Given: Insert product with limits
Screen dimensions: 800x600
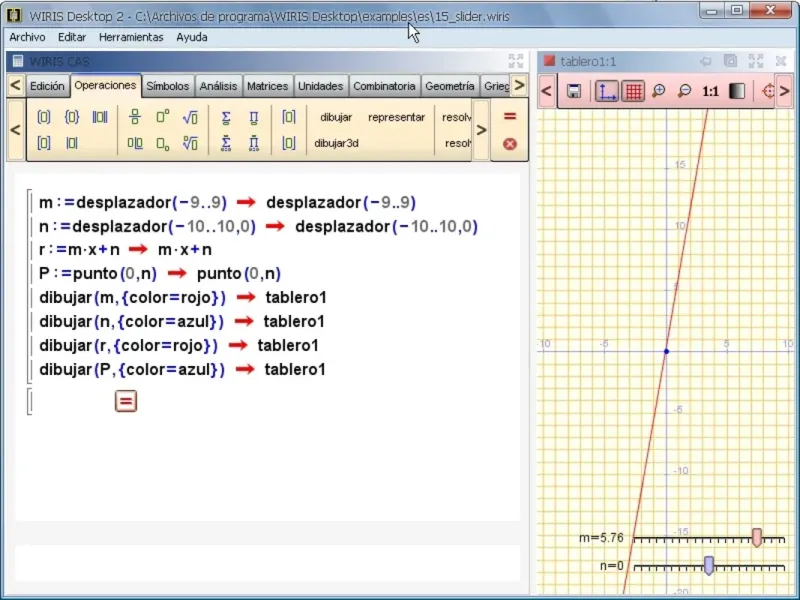Looking at the screenshot, I should (254, 143).
